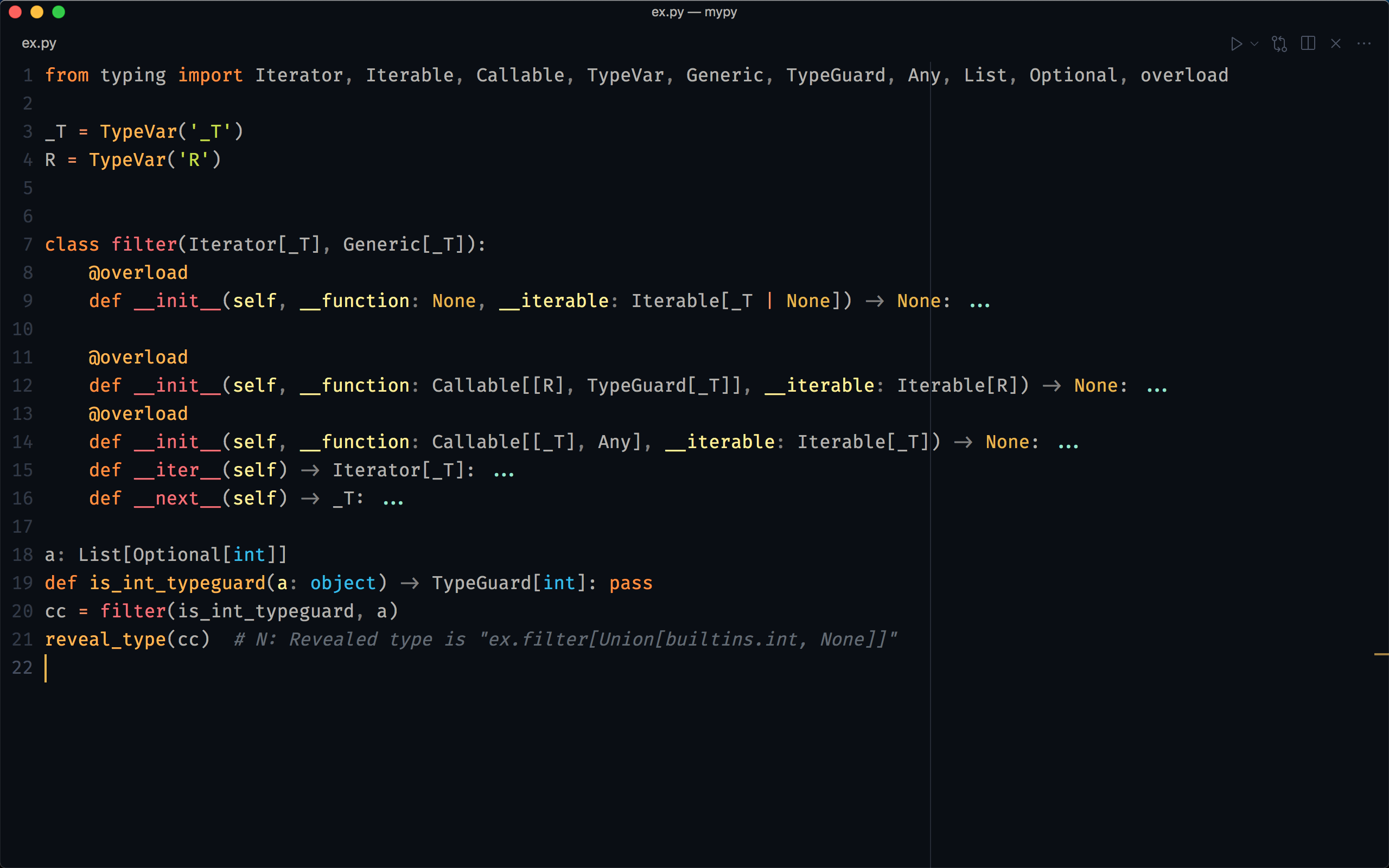Open the changes comparison icon in the toolbar
Viewport: 1389px width, 868px height.
click(1280, 43)
